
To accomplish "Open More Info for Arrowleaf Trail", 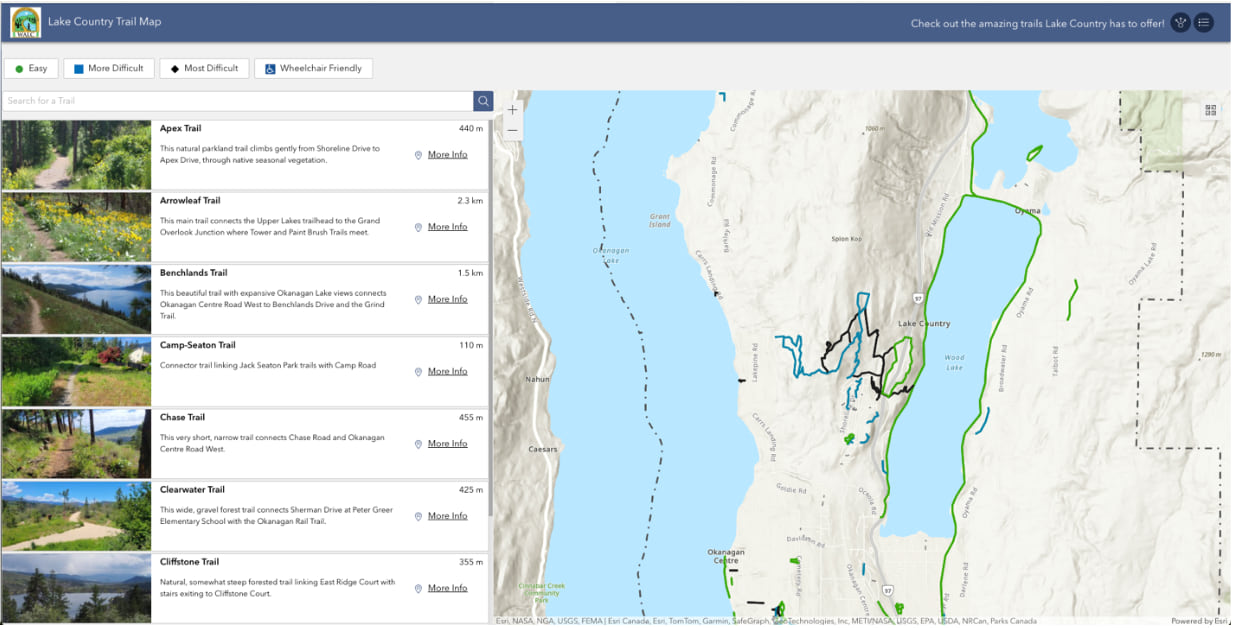I will tap(447, 227).
